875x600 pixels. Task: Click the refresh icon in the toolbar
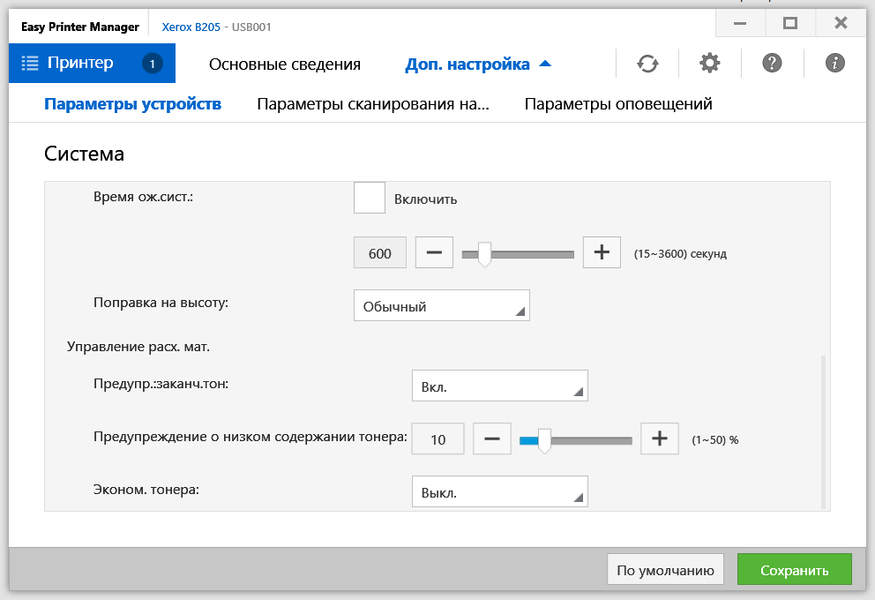click(648, 64)
